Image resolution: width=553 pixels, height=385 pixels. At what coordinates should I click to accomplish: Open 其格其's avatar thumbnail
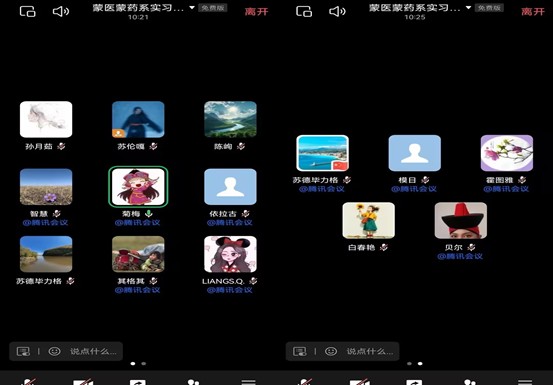(x=138, y=254)
